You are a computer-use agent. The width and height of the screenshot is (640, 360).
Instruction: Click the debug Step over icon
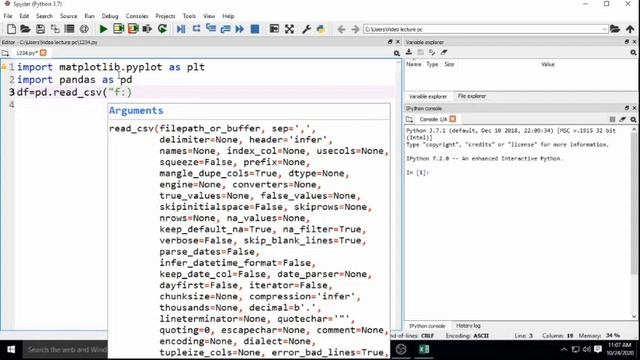(196, 29)
